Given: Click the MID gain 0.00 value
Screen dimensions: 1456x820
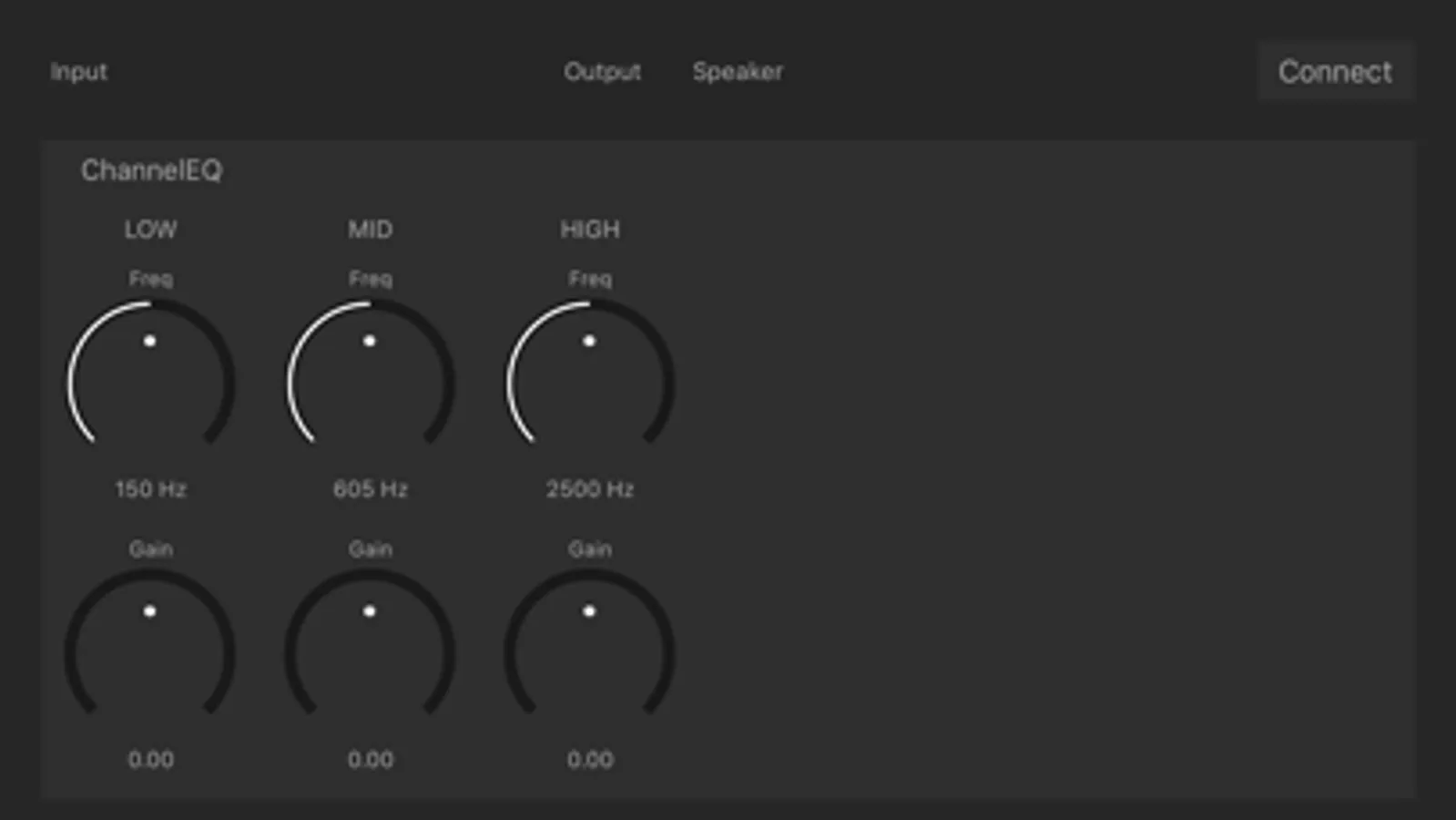Looking at the screenshot, I should point(370,759).
